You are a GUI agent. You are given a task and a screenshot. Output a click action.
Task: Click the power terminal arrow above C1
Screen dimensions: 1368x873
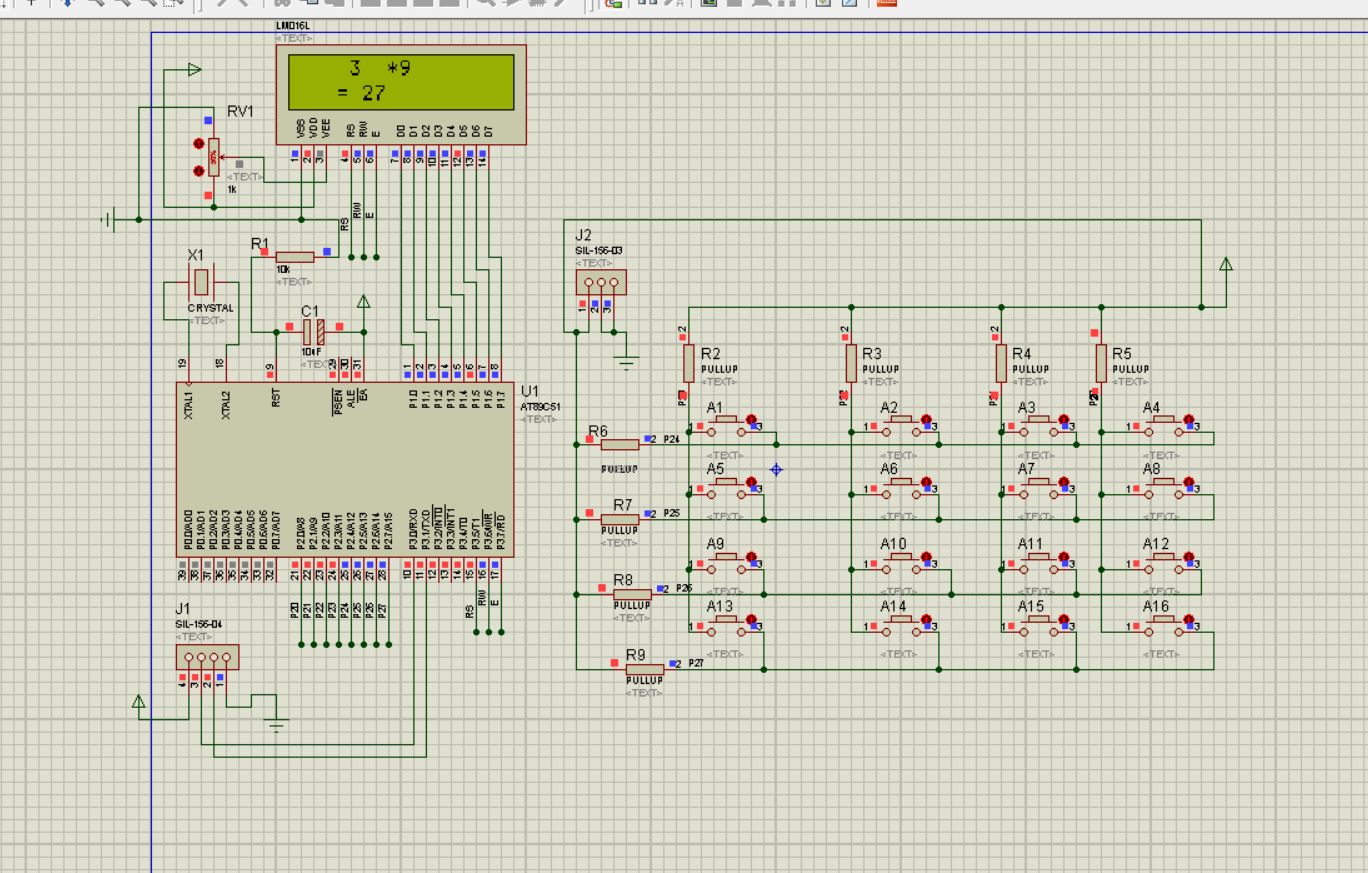tap(364, 302)
